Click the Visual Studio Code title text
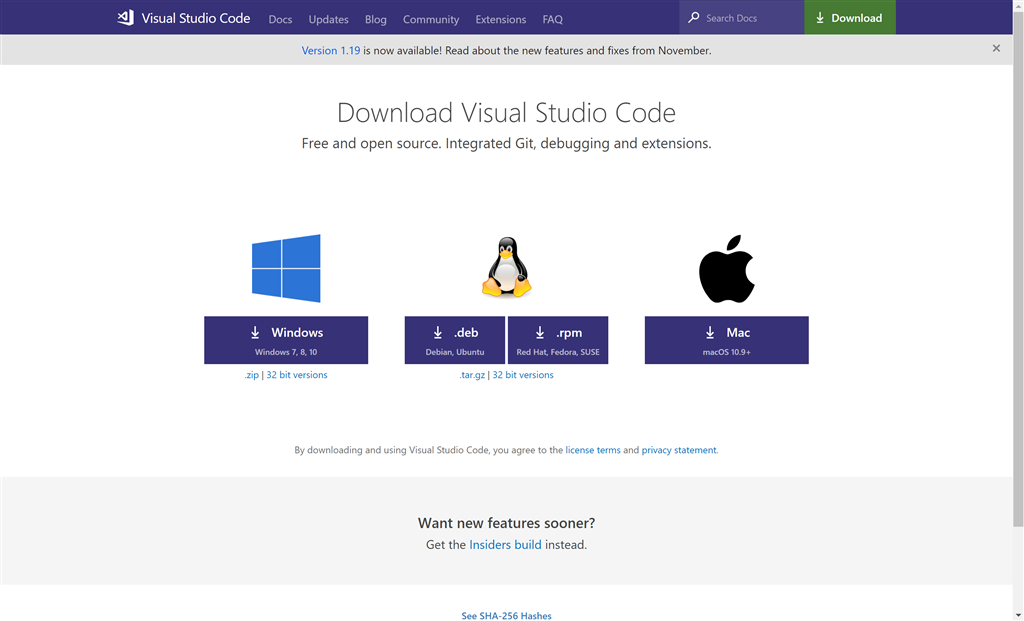This screenshot has width=1024, height=621. click(x=196, y=18)
